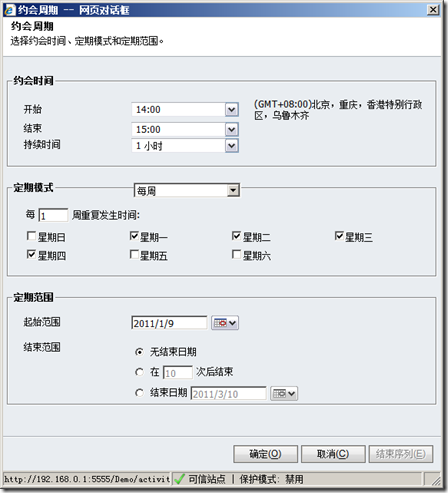
Task: Expand the 持续时间 dropdown showing 1 小时
Action: (232, 146)
